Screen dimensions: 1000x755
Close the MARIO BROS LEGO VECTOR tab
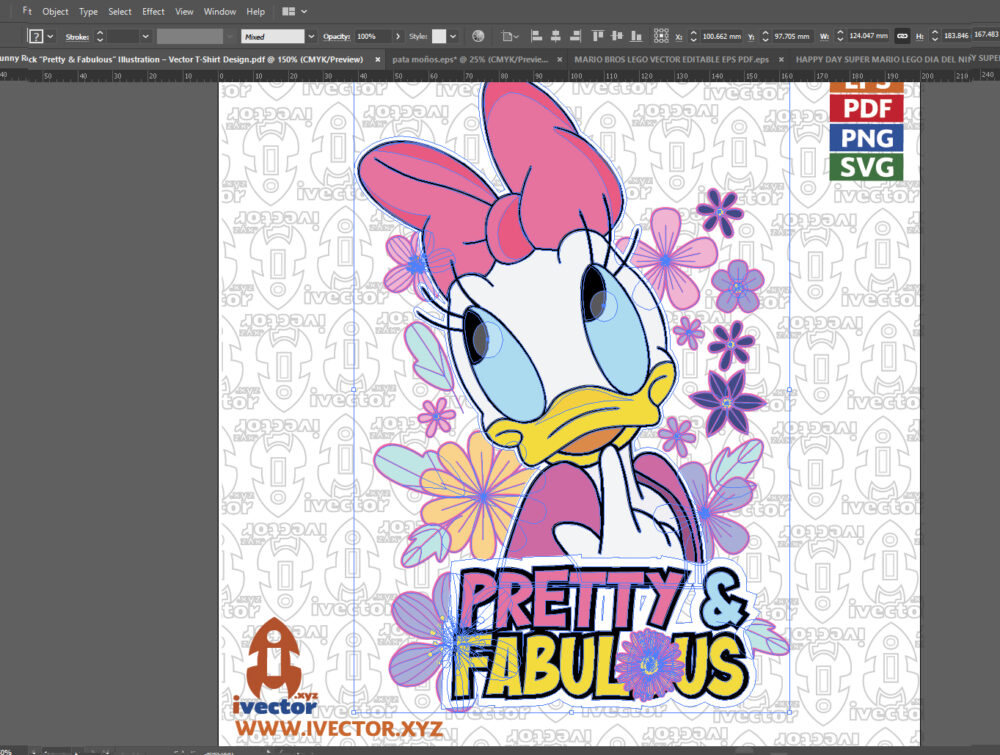(x=781, y=59)
